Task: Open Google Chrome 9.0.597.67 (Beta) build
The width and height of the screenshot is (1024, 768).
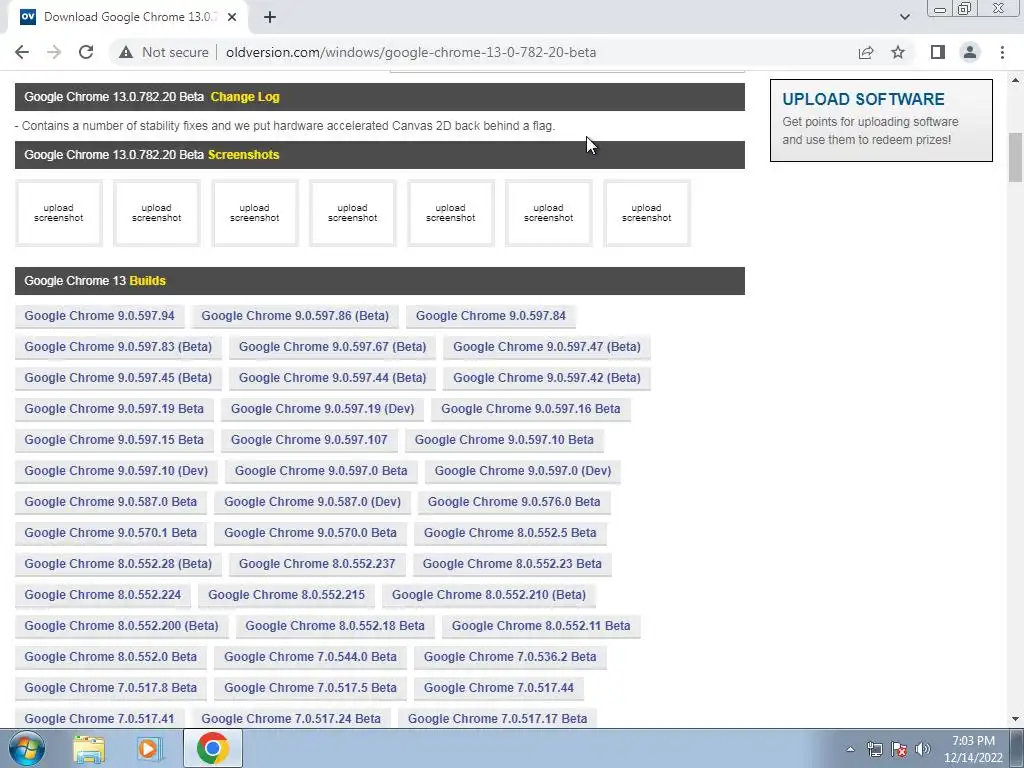Action: coord(332,347)
